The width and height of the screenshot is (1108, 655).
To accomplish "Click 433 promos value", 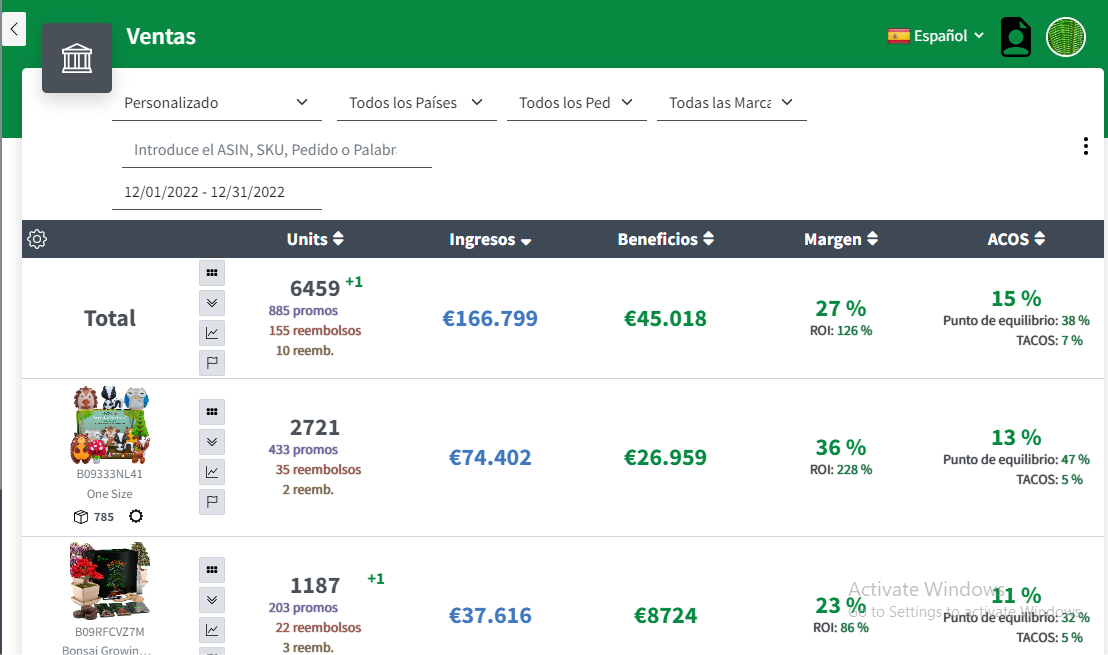I will point(303,449).
